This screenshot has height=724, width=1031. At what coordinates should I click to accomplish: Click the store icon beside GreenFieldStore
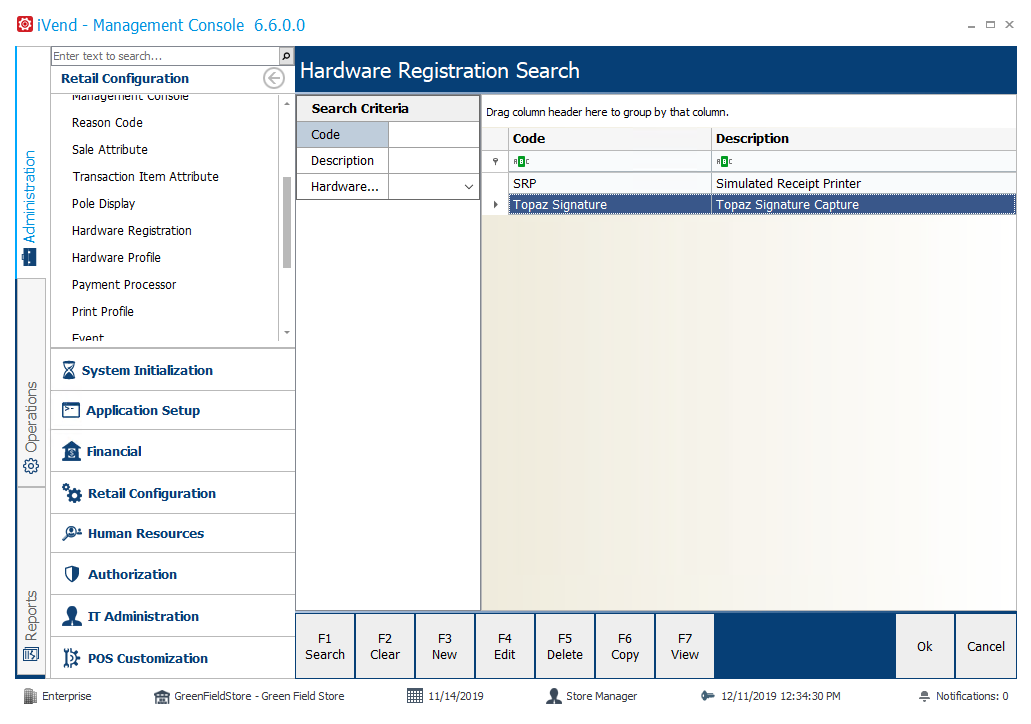coord(162,696)
